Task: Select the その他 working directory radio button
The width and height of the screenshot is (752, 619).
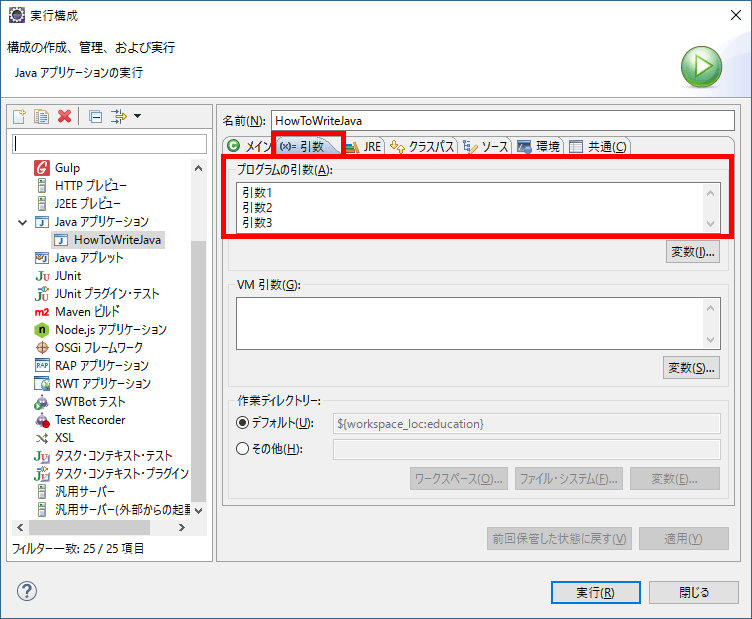Action: [242, 449]
